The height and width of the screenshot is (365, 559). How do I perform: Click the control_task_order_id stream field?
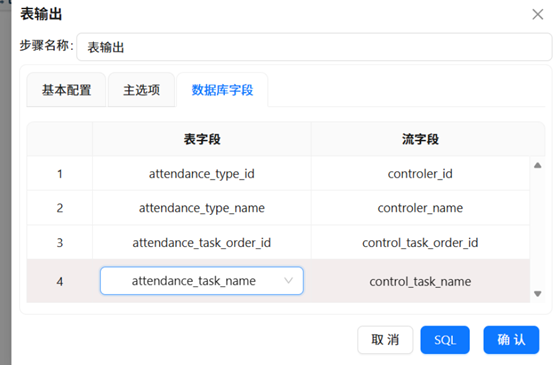click(420, 243)
